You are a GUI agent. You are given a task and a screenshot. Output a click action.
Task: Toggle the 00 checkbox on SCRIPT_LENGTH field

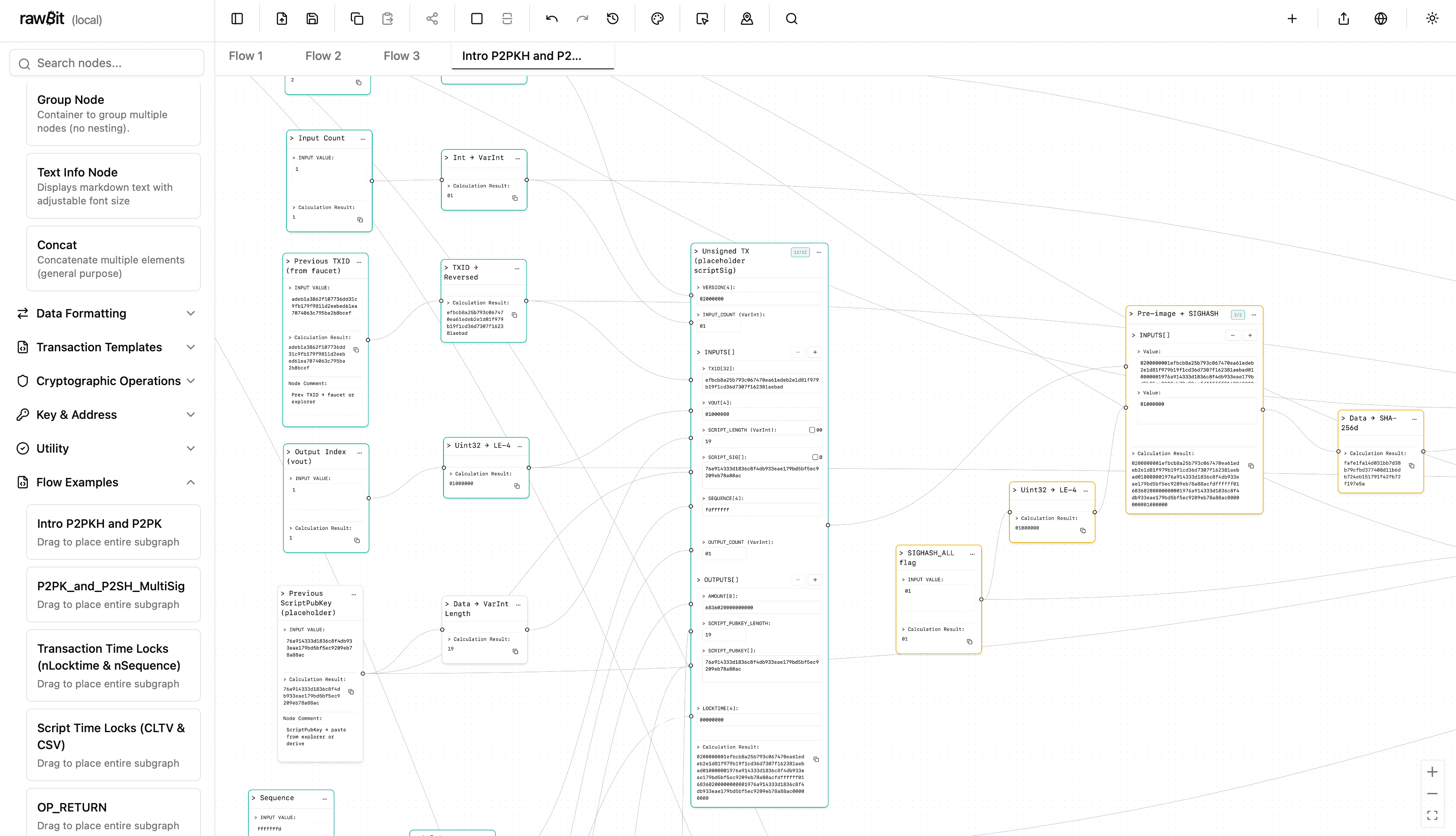812,429
